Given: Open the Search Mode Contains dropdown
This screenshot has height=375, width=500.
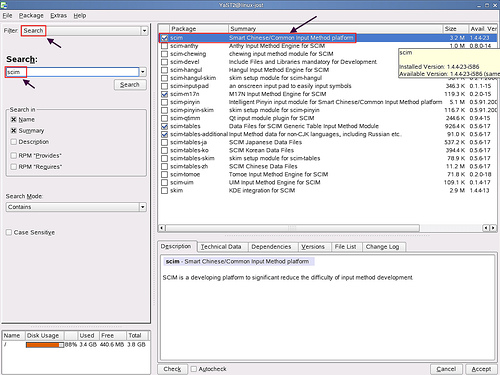Looking at the screenshot, I should pyautogui.click(x=143, y=207).
